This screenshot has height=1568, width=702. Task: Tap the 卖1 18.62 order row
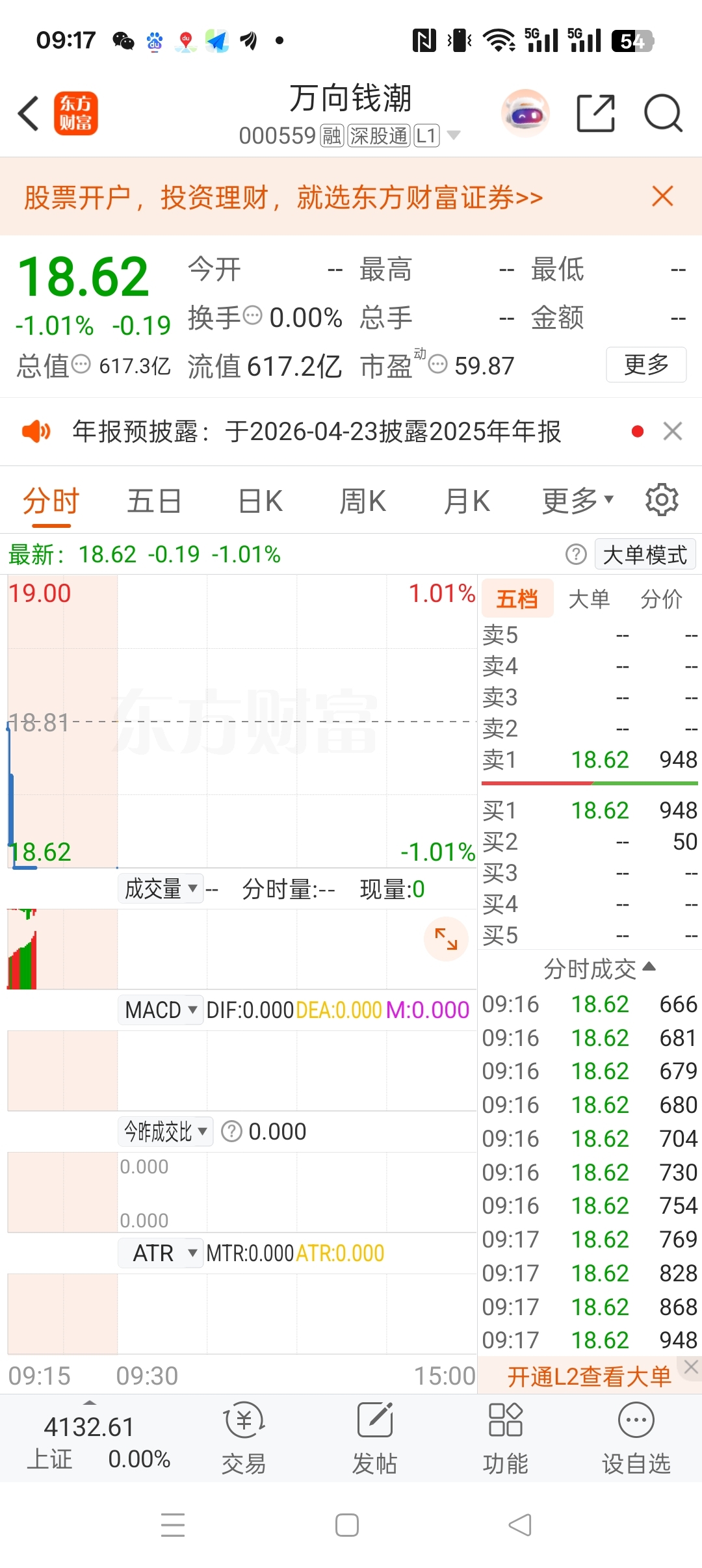(x=590, y=759)
